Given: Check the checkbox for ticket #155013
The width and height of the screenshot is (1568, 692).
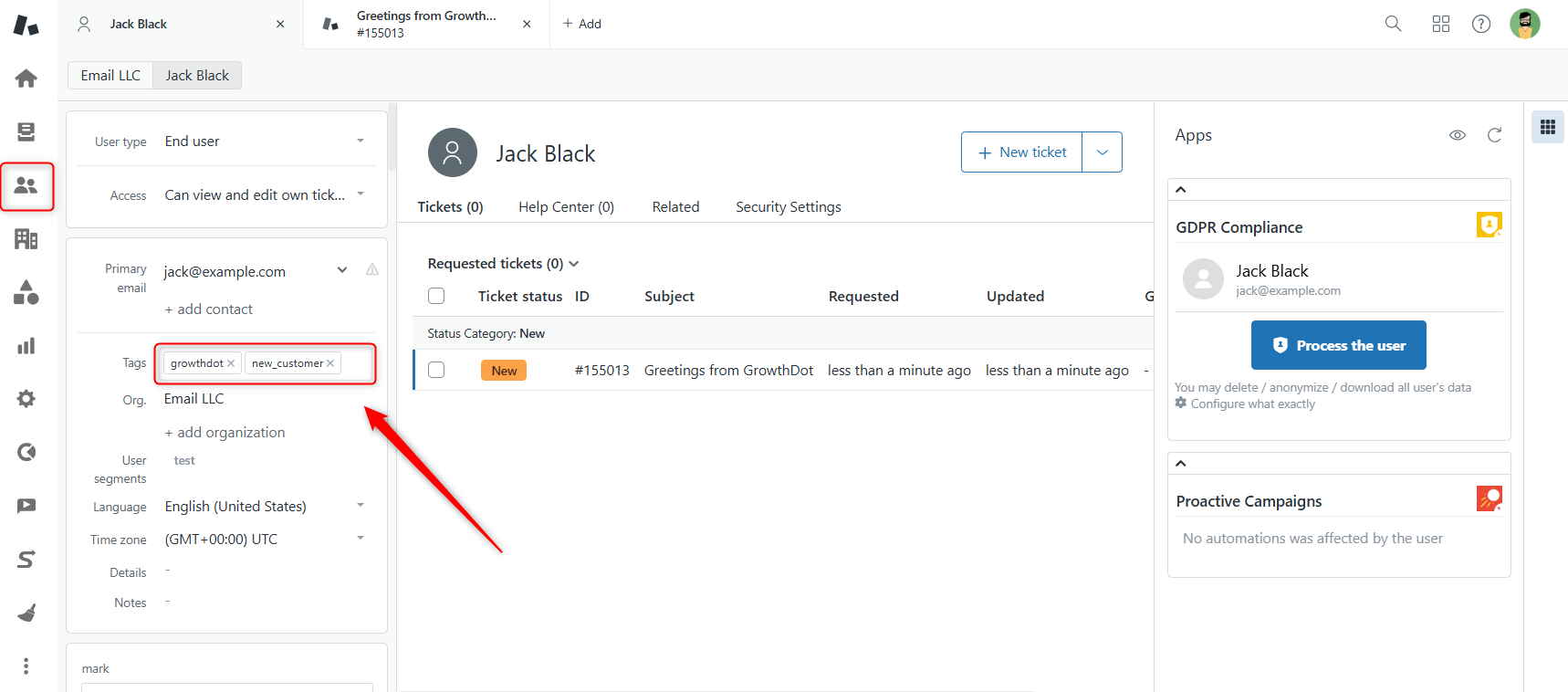Looking at the screenshot, I should pyautogui.click(x=436, y=370).
